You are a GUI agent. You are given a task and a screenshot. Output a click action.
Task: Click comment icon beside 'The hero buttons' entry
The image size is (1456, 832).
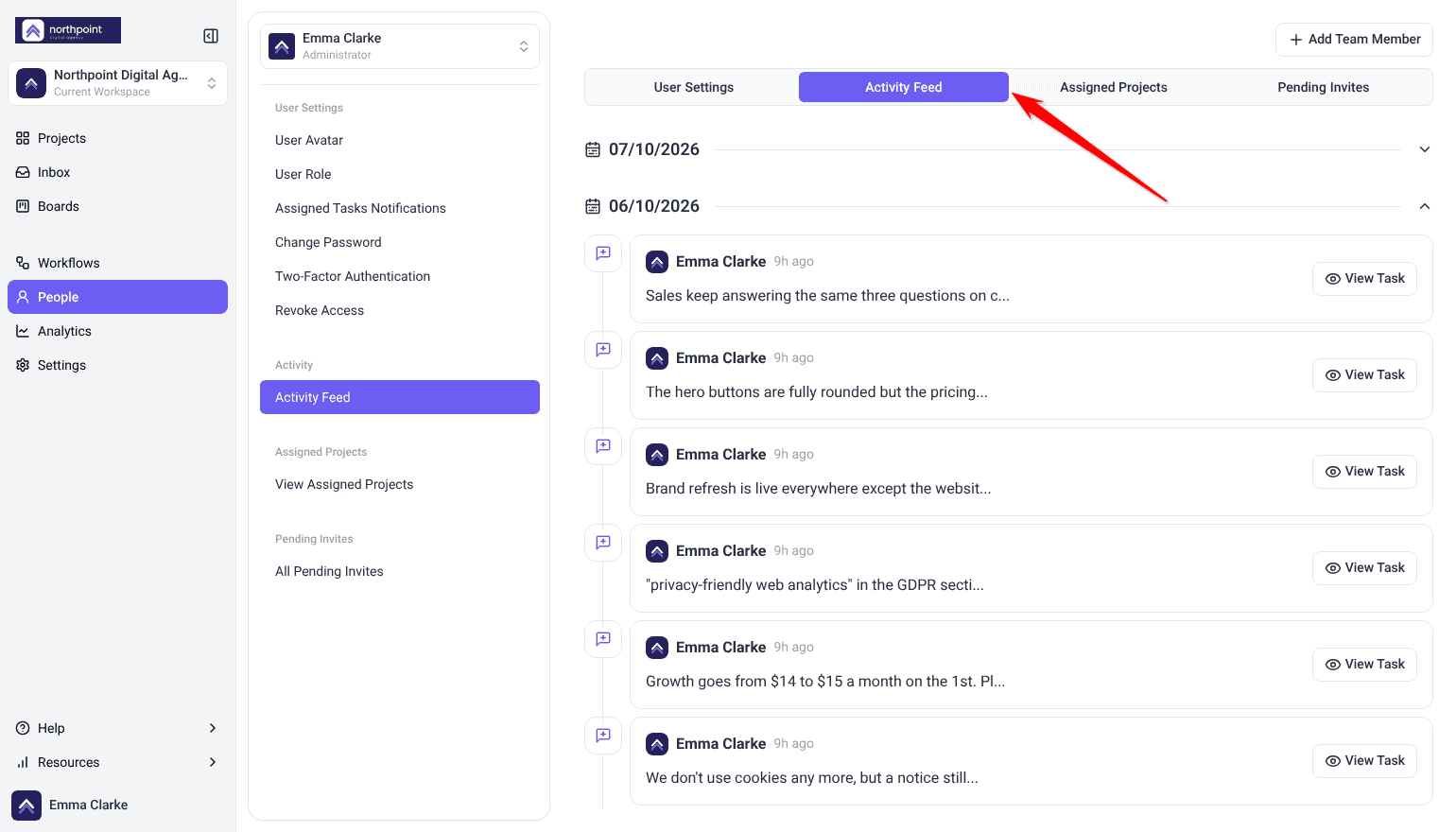(x=603, y=350)
